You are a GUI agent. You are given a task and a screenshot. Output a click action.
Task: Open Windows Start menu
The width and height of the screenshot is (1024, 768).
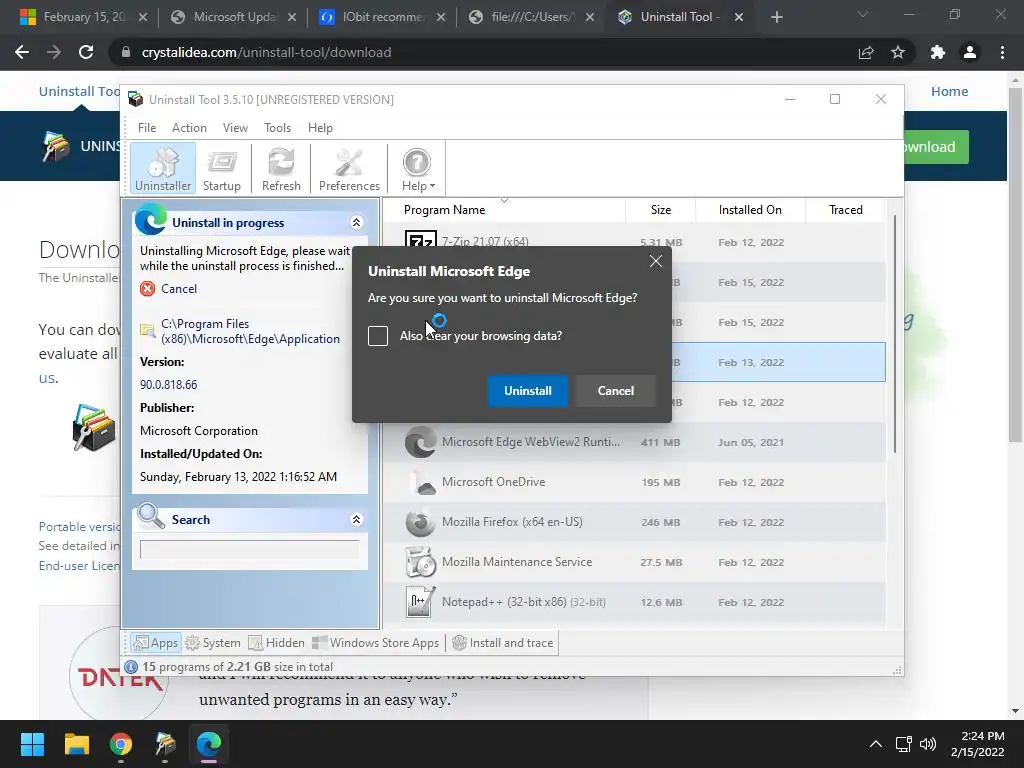(32, 744)
